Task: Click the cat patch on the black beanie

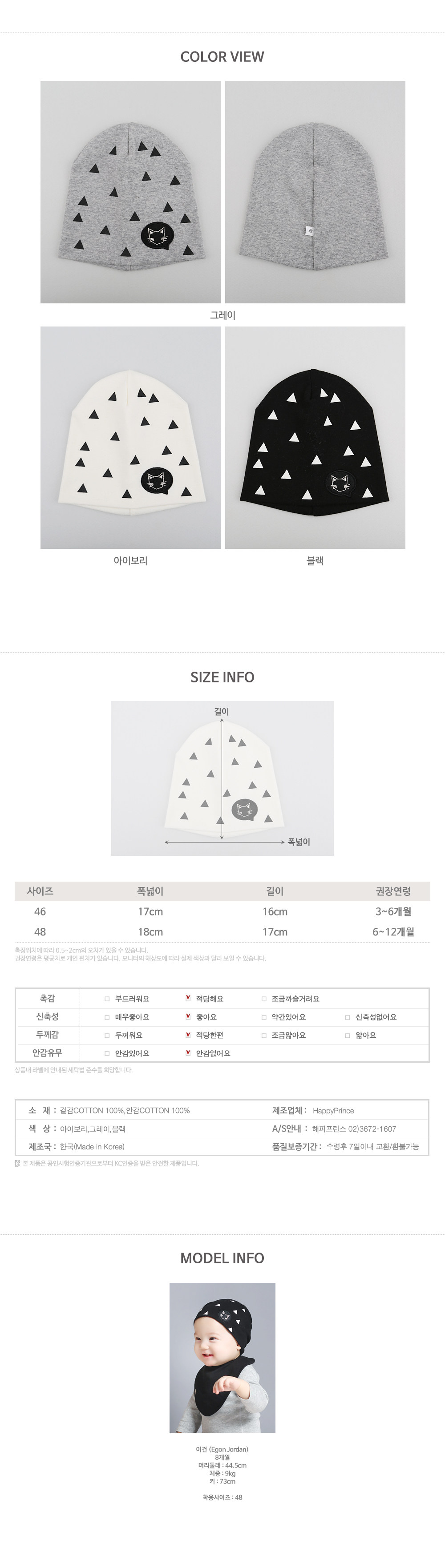Action: (x=340, y=482)
